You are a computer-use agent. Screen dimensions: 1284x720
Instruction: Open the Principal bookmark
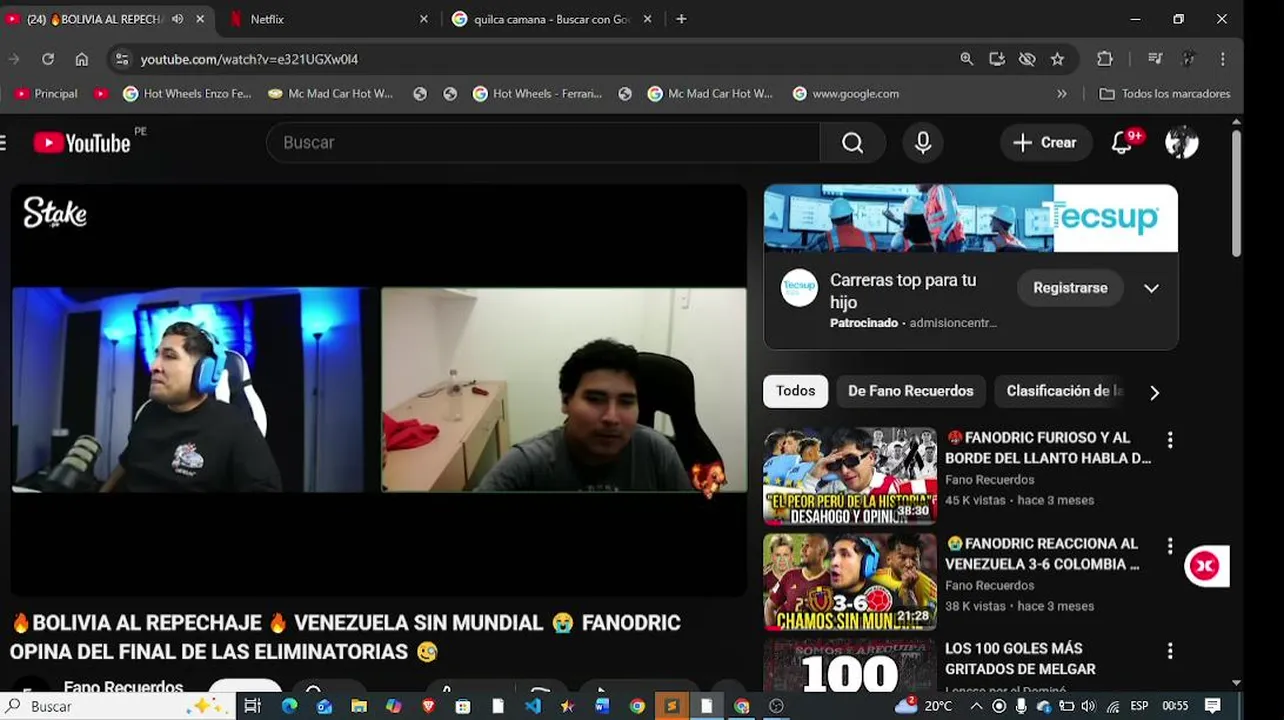click(x=46, y=94)
